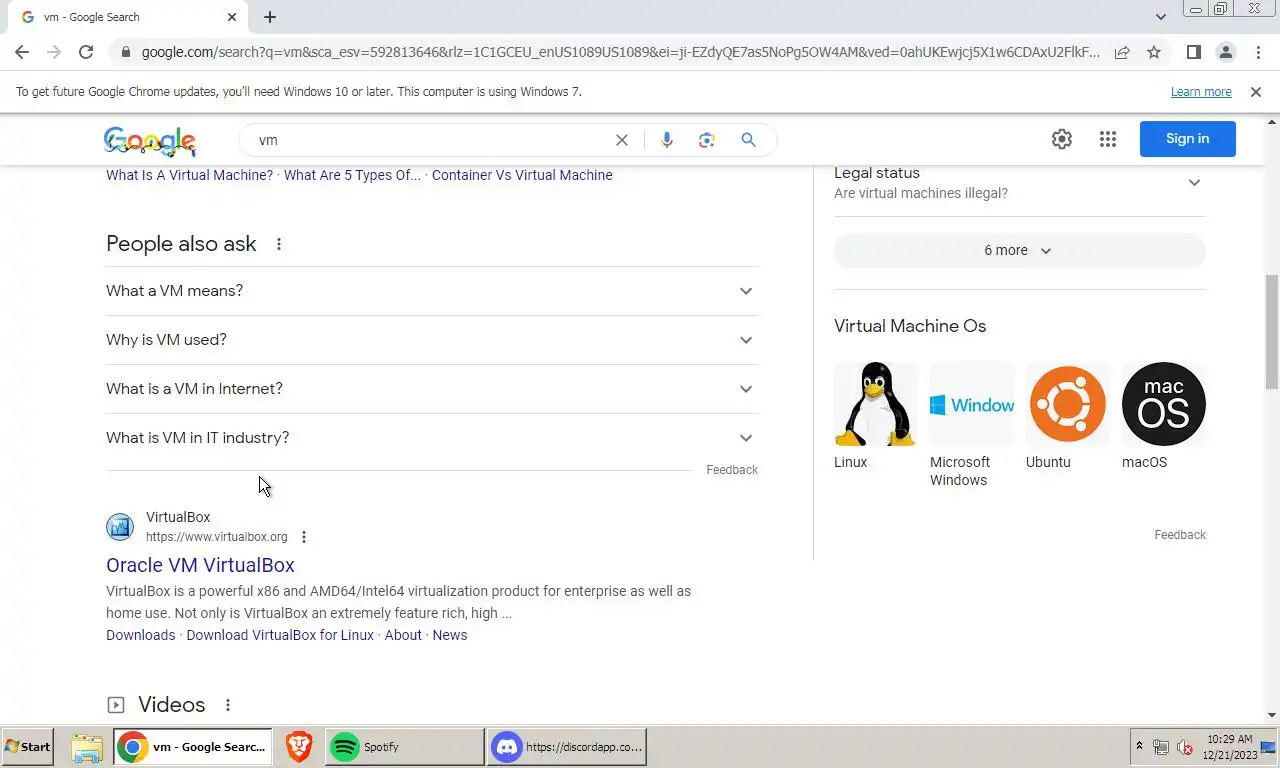1280x768 pixels.
Task: Dismiss the Chrome update notification bar
Action: coord(1256,92)
